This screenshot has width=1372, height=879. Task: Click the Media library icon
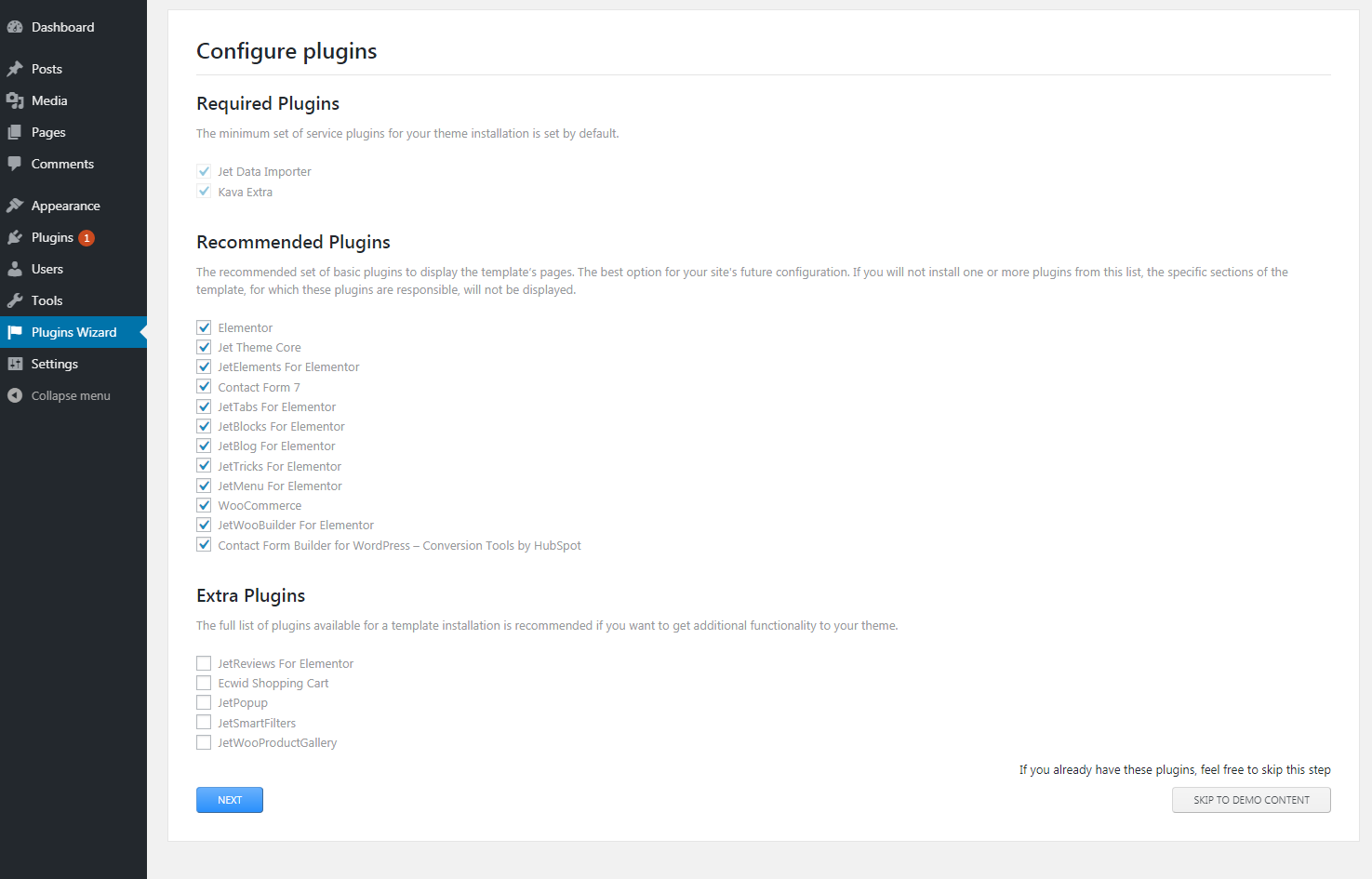[x=15, y=100]
